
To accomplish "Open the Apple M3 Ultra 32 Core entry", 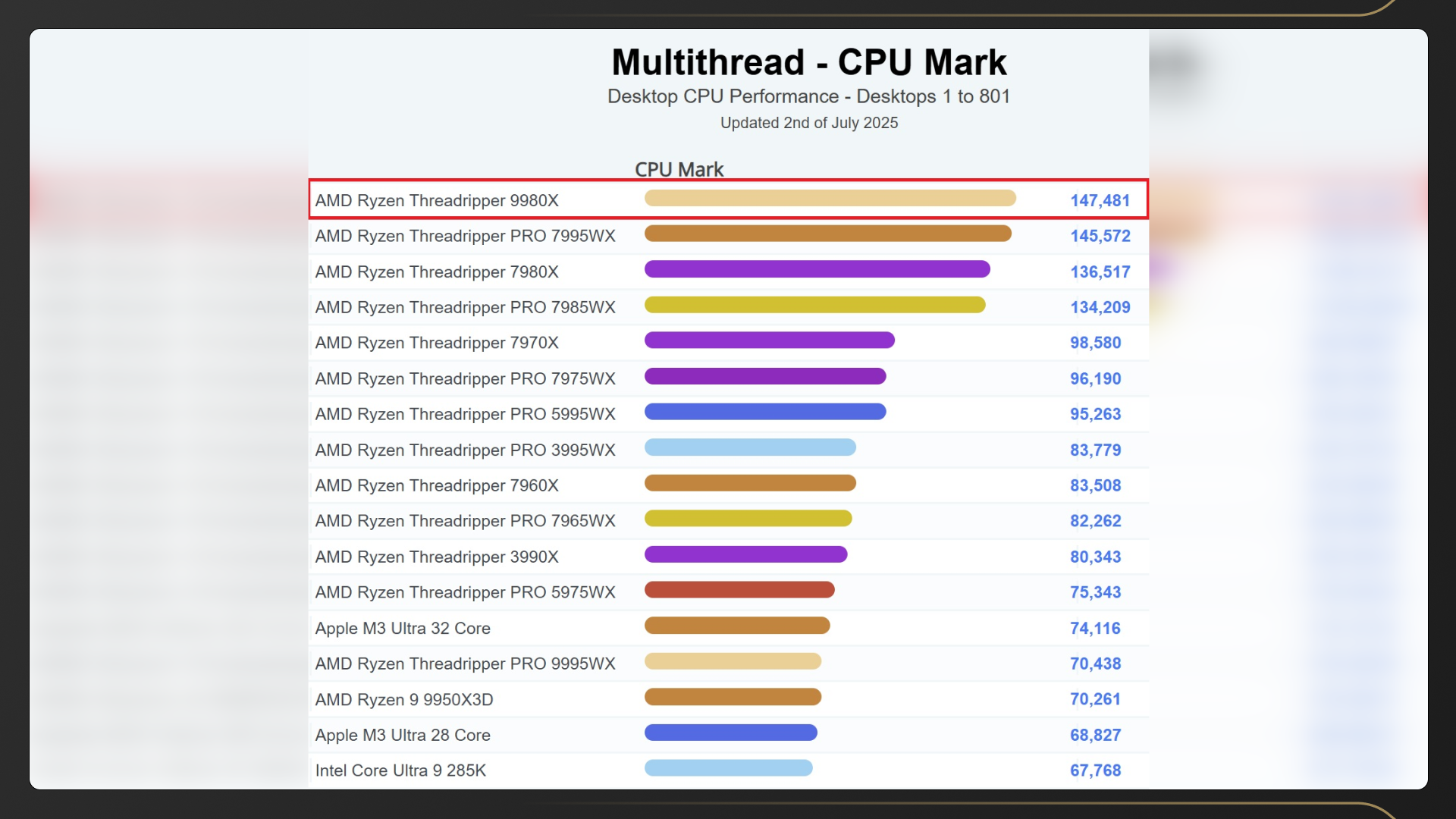I will (x=403, y=628).
